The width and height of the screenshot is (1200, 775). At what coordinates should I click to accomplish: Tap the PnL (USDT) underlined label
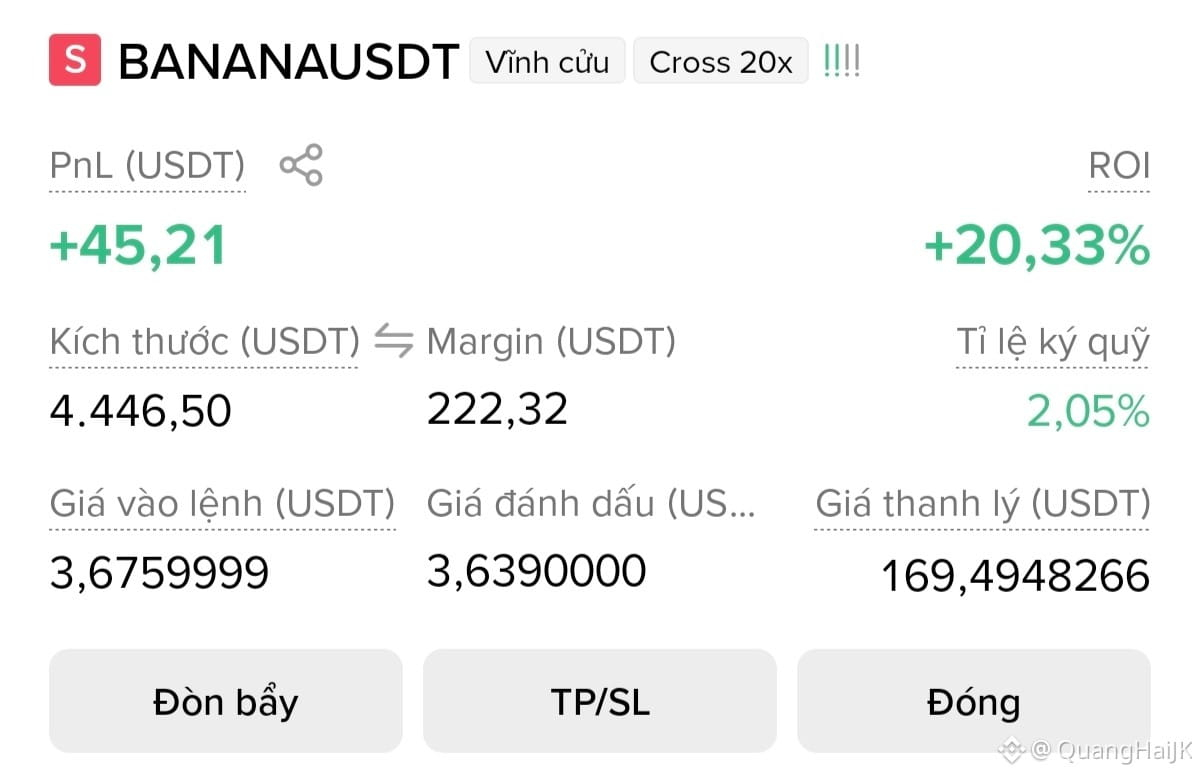coord(147,166)
